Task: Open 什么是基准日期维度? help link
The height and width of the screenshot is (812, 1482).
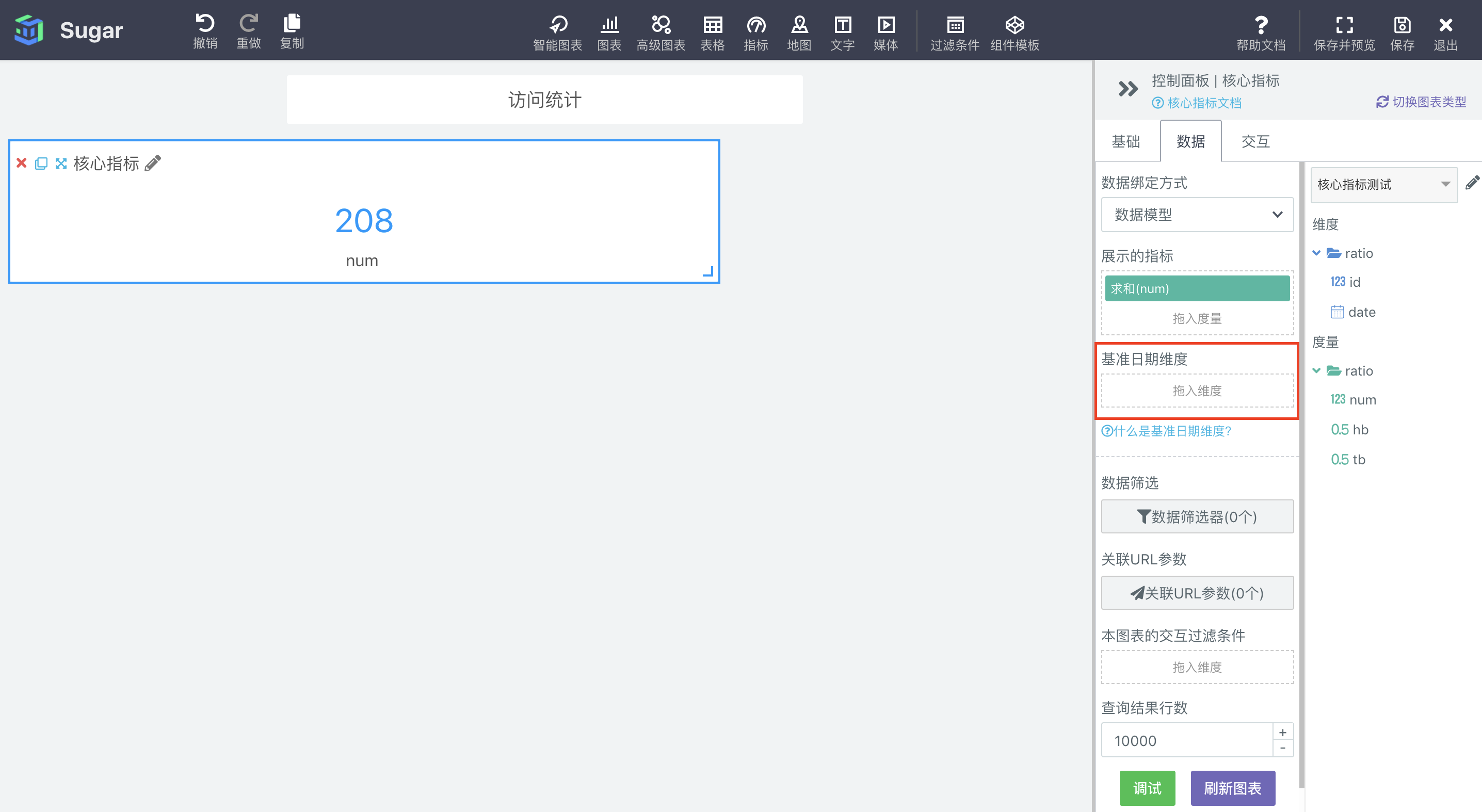Action: (1166, 431)
